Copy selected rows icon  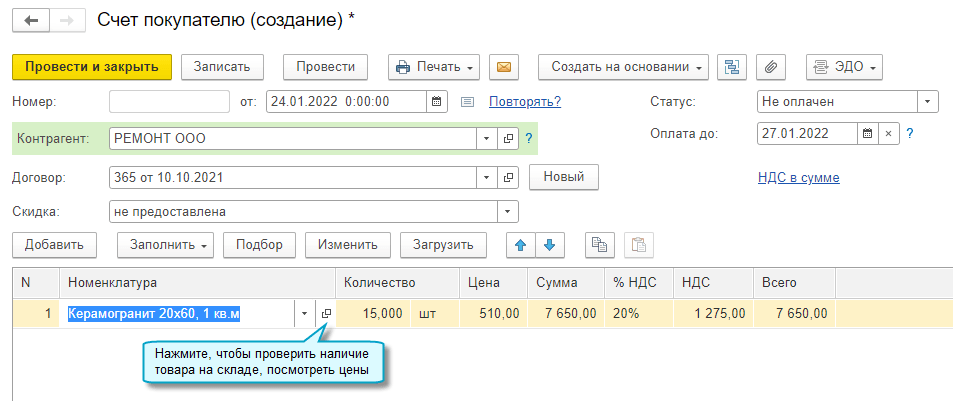click(x=599, y=244)
